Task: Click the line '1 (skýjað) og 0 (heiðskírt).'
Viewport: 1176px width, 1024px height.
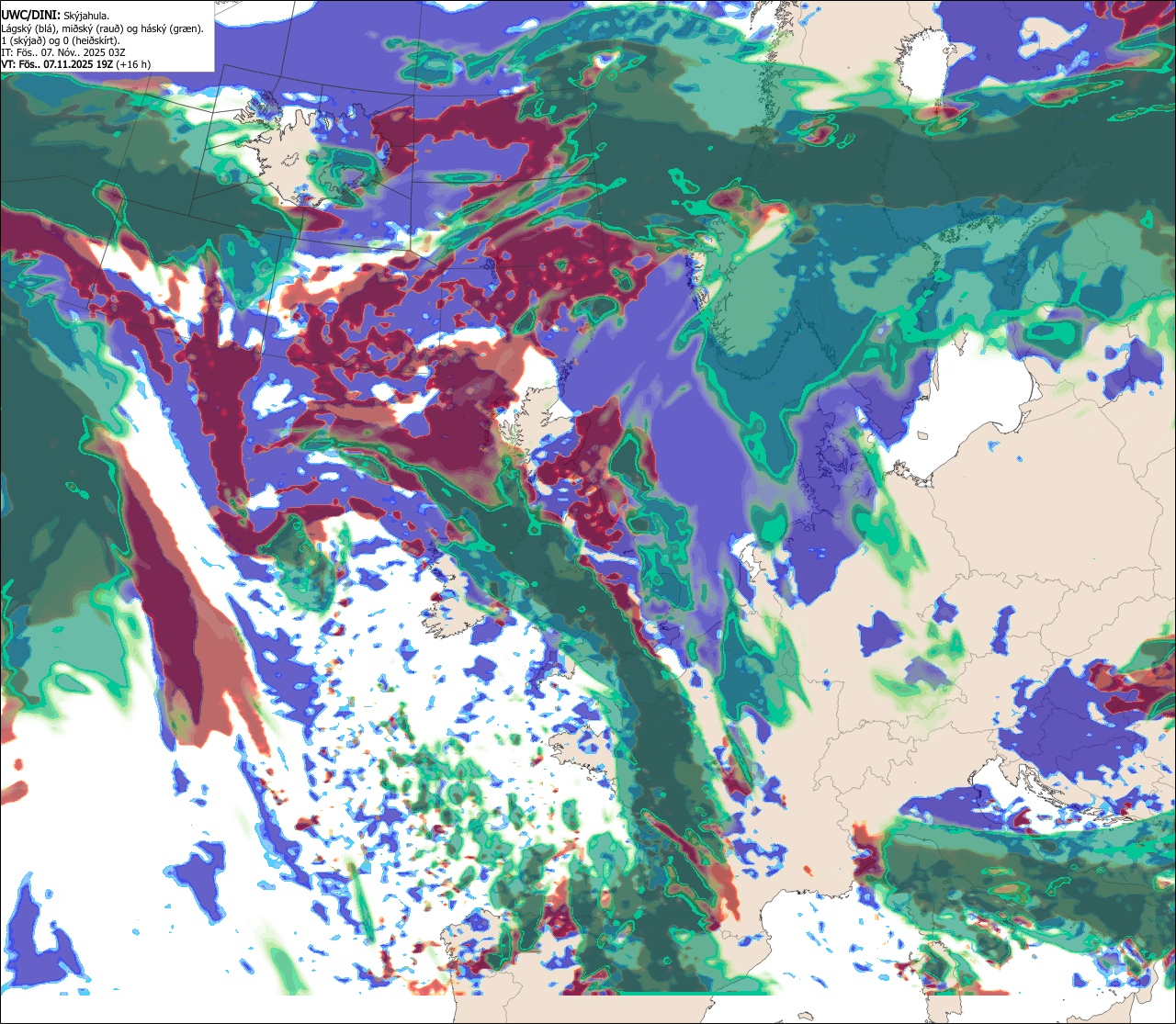Action: pos(61,39)
